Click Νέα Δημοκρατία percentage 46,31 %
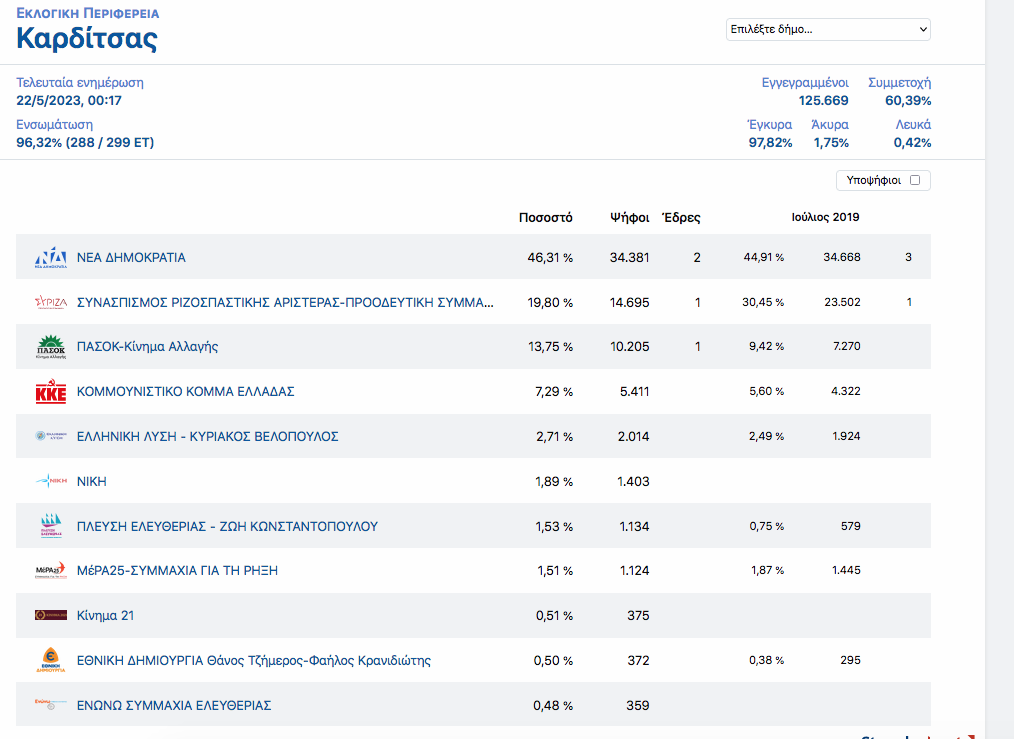The height and width of the screenshot is (739, 1014). coord(550,257)
